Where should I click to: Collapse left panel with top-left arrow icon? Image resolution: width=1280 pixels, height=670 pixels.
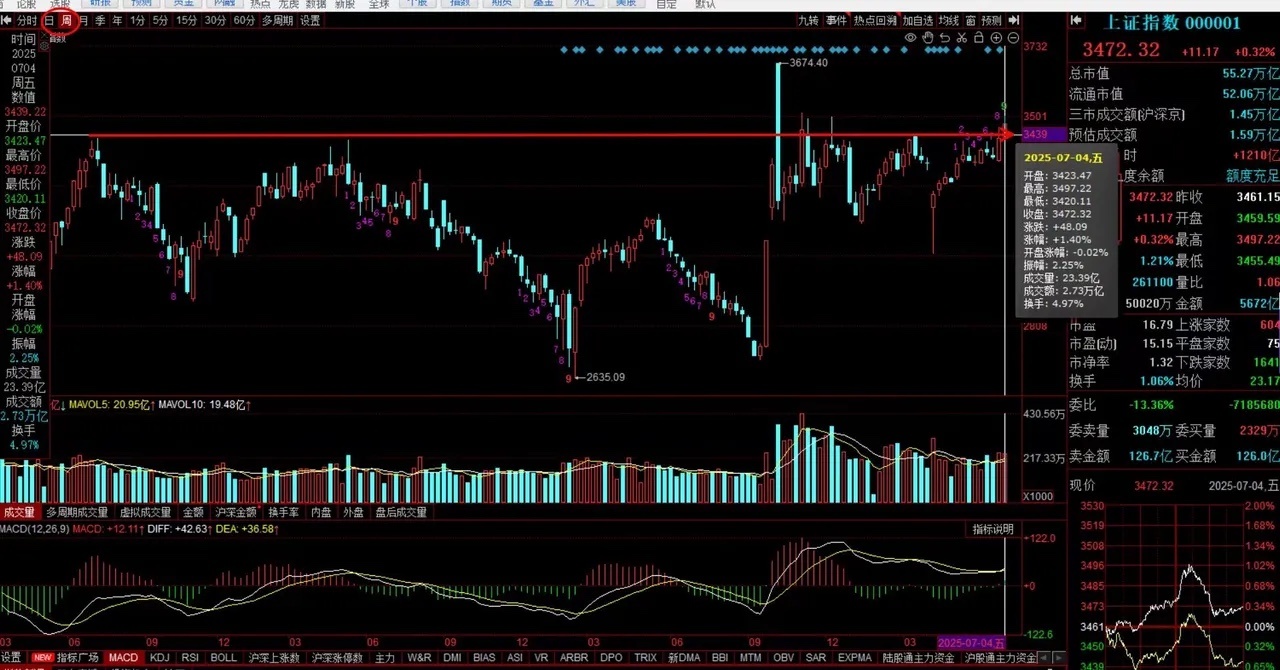[x=7, y=20]
